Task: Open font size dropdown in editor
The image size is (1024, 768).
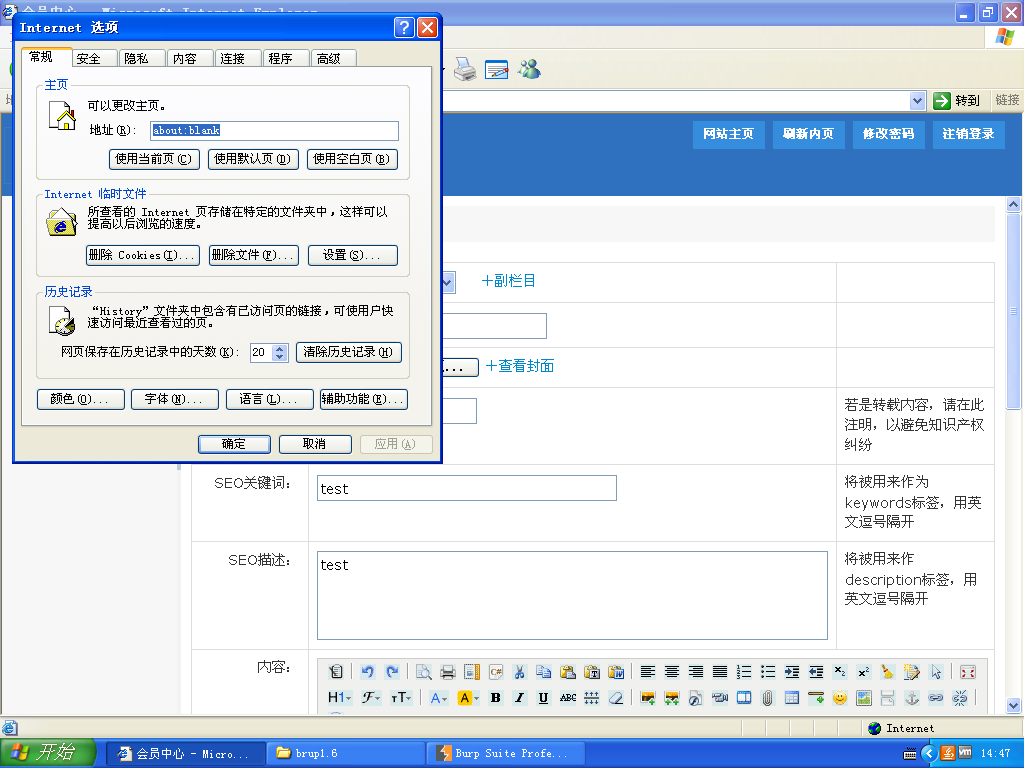Action: pos(400,698)
